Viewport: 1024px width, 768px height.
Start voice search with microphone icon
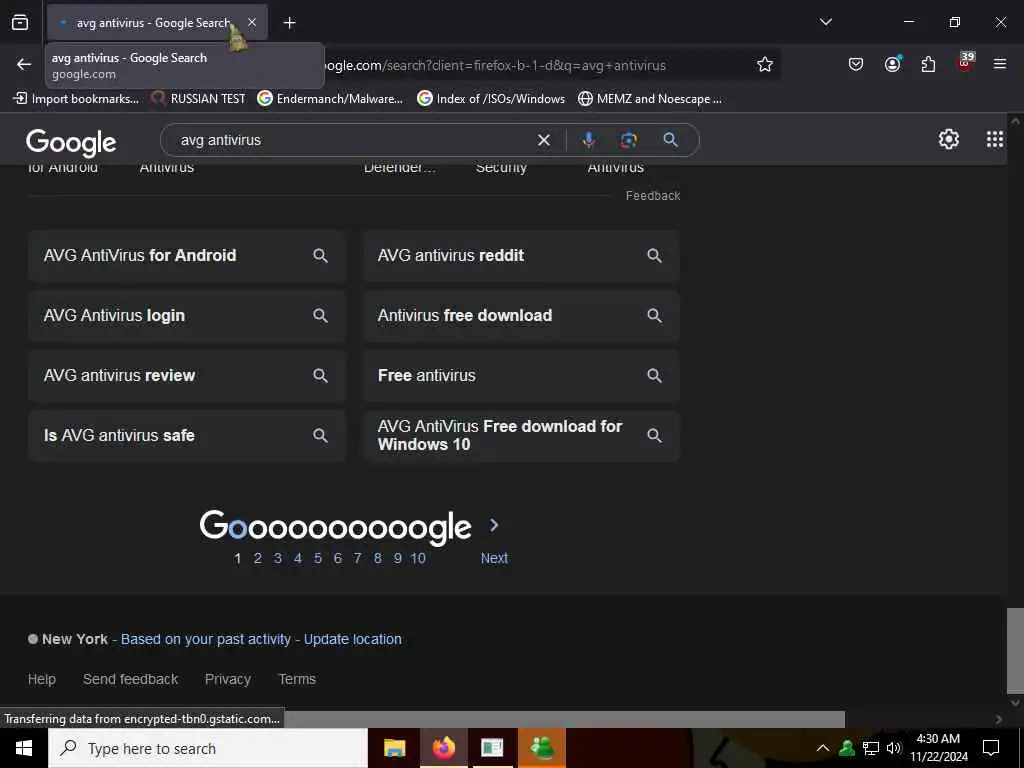[x=588, y=140]
